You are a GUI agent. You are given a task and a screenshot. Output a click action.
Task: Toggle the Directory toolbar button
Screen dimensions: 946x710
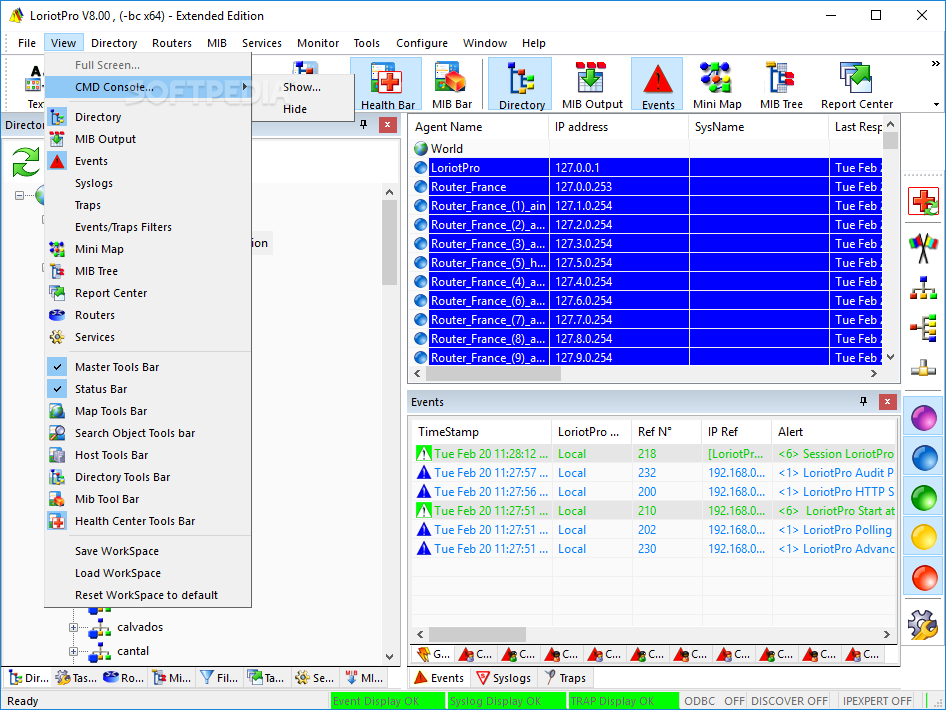521,84
